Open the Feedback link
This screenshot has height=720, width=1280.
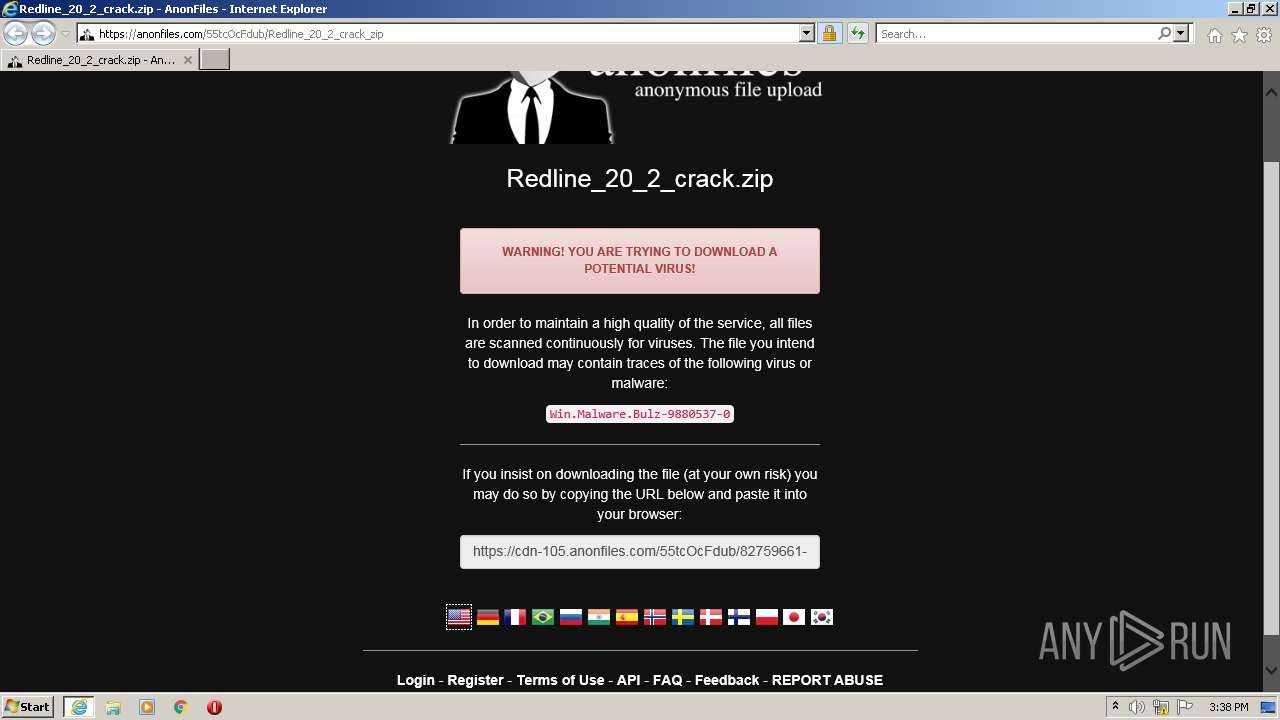pos(727,680)
